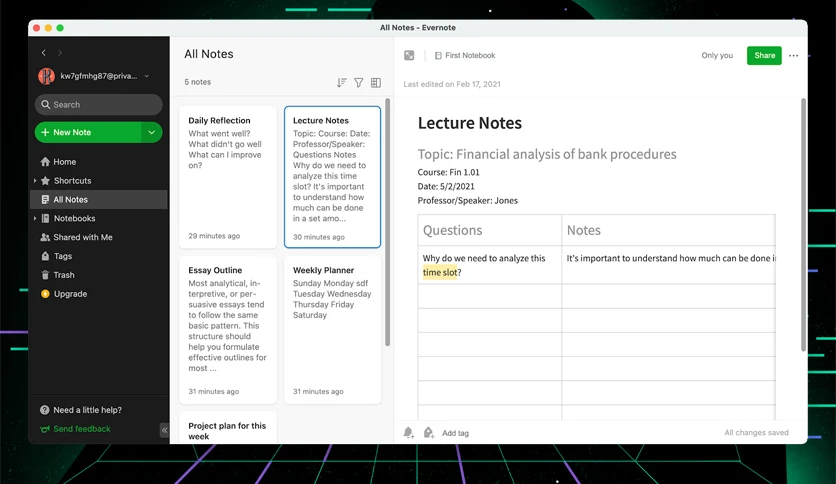Viewport: 836px width, 484px height.
Task: Open the Essay Outline note card
Action: pyautogui.click(x=228, y=329)
